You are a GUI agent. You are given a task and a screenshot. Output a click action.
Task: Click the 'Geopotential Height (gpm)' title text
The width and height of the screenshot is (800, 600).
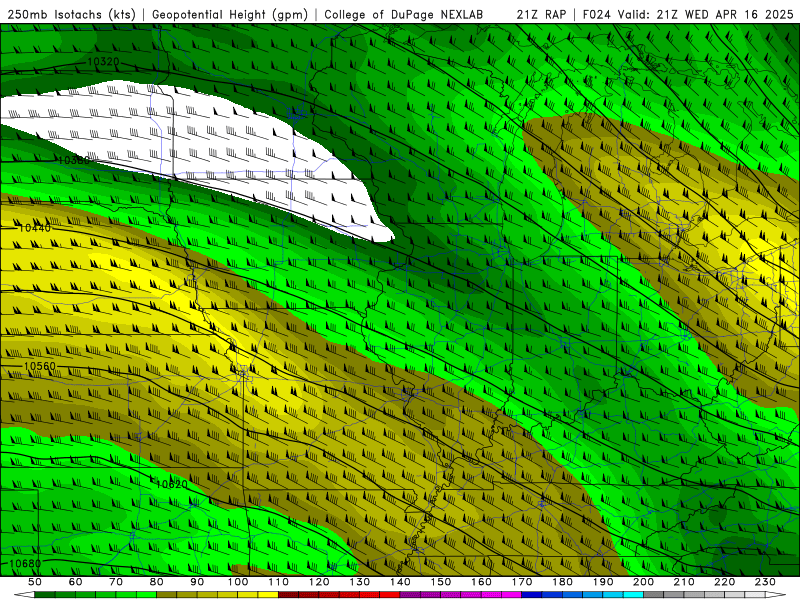pos(230,14)
